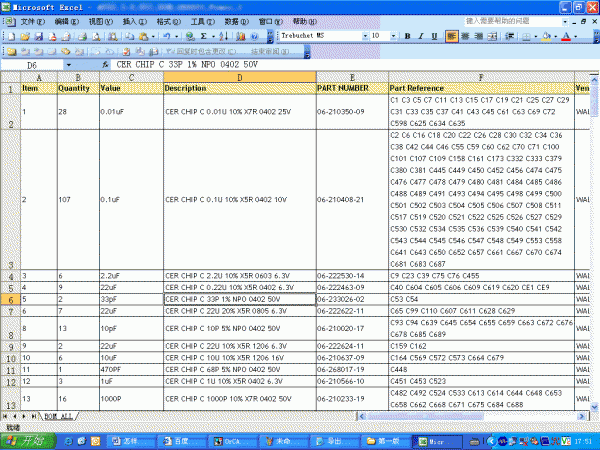The height and width of the screenshot is (450, 600).
Task: Toggle bold formatting
Action: pos(408,36)
